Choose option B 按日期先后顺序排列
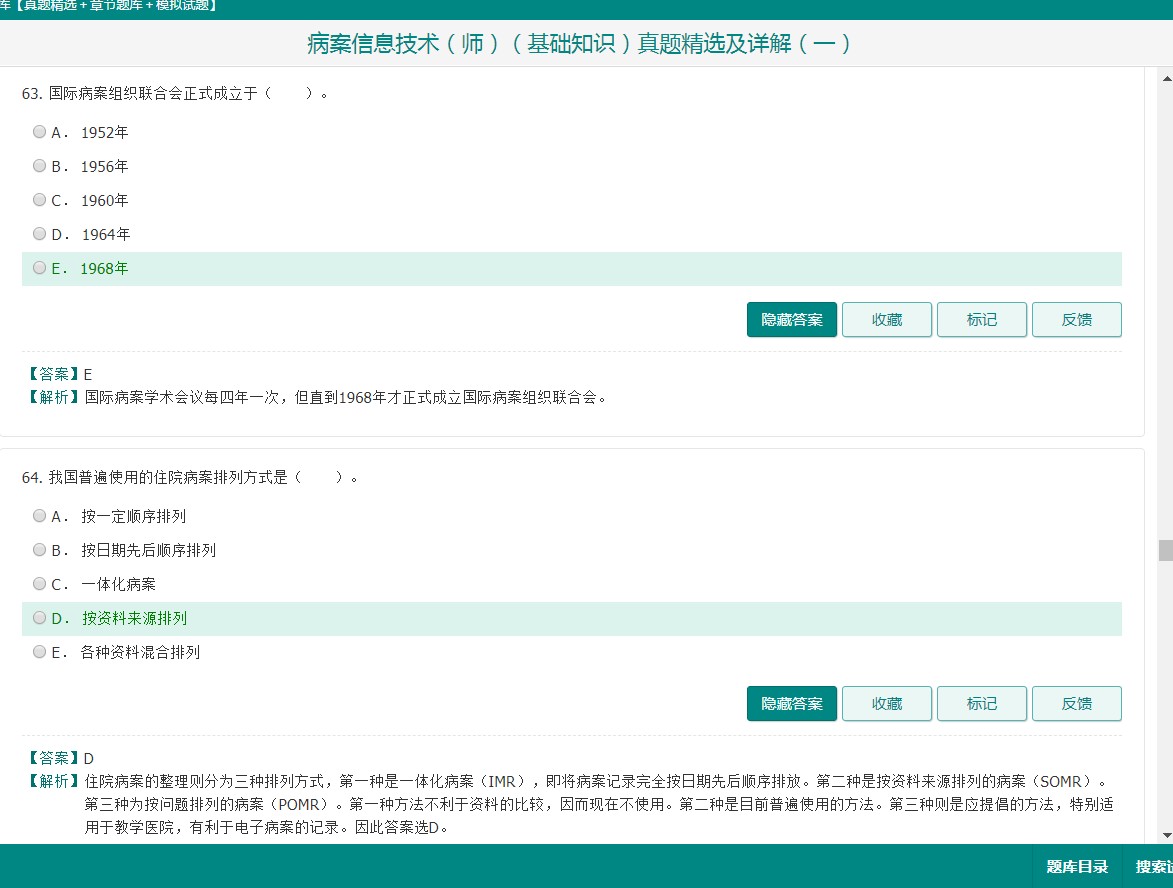Screen dimensions: 1173x888 [40, 550]
